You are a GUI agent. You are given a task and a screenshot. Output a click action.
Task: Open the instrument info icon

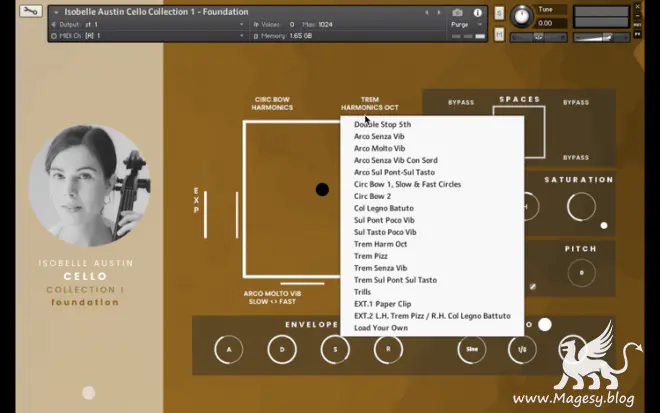pos(477,13)
